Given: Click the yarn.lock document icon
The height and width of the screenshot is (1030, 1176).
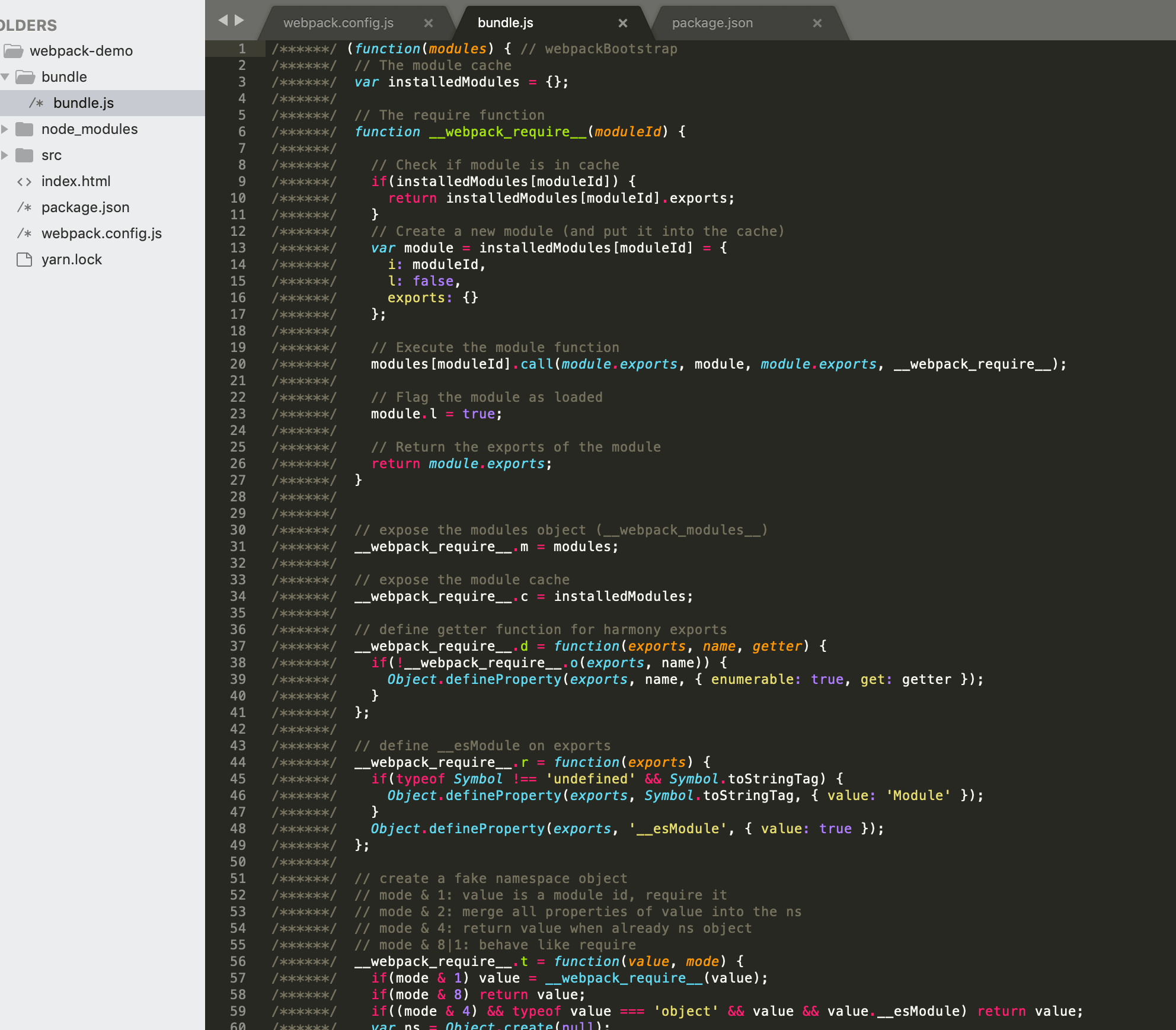Looking at the screenshot, I should (24, 260).
